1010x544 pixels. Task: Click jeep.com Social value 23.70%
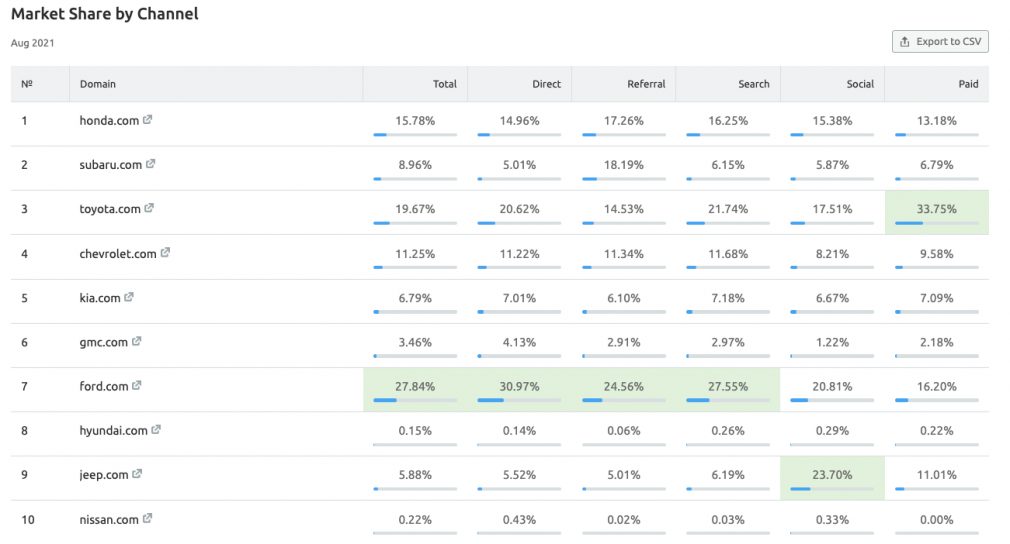(832, 475)
